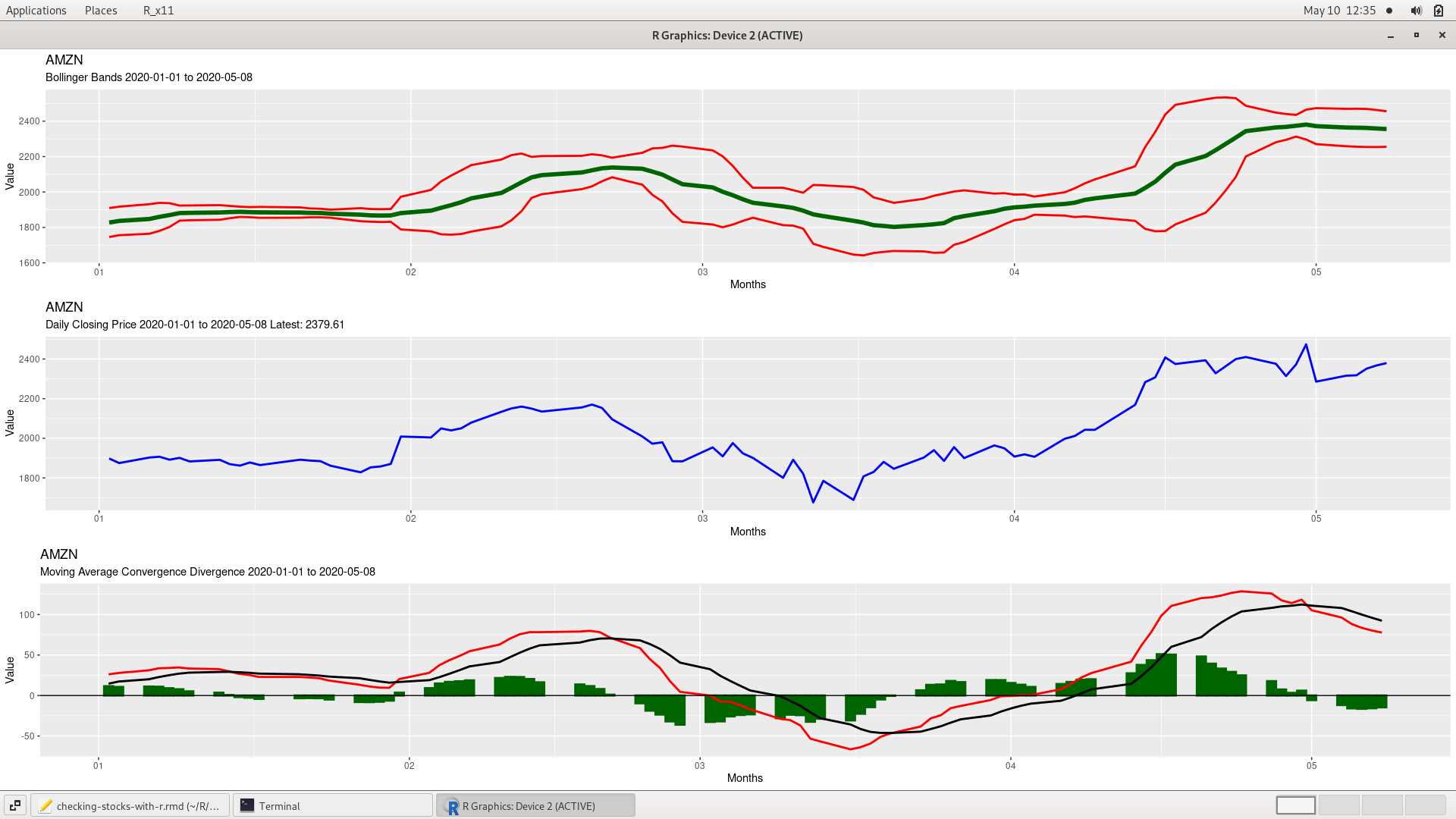Click the R Graphics window title text
This screenshot has height=819, width=1456.
click(x=727, y=36)
